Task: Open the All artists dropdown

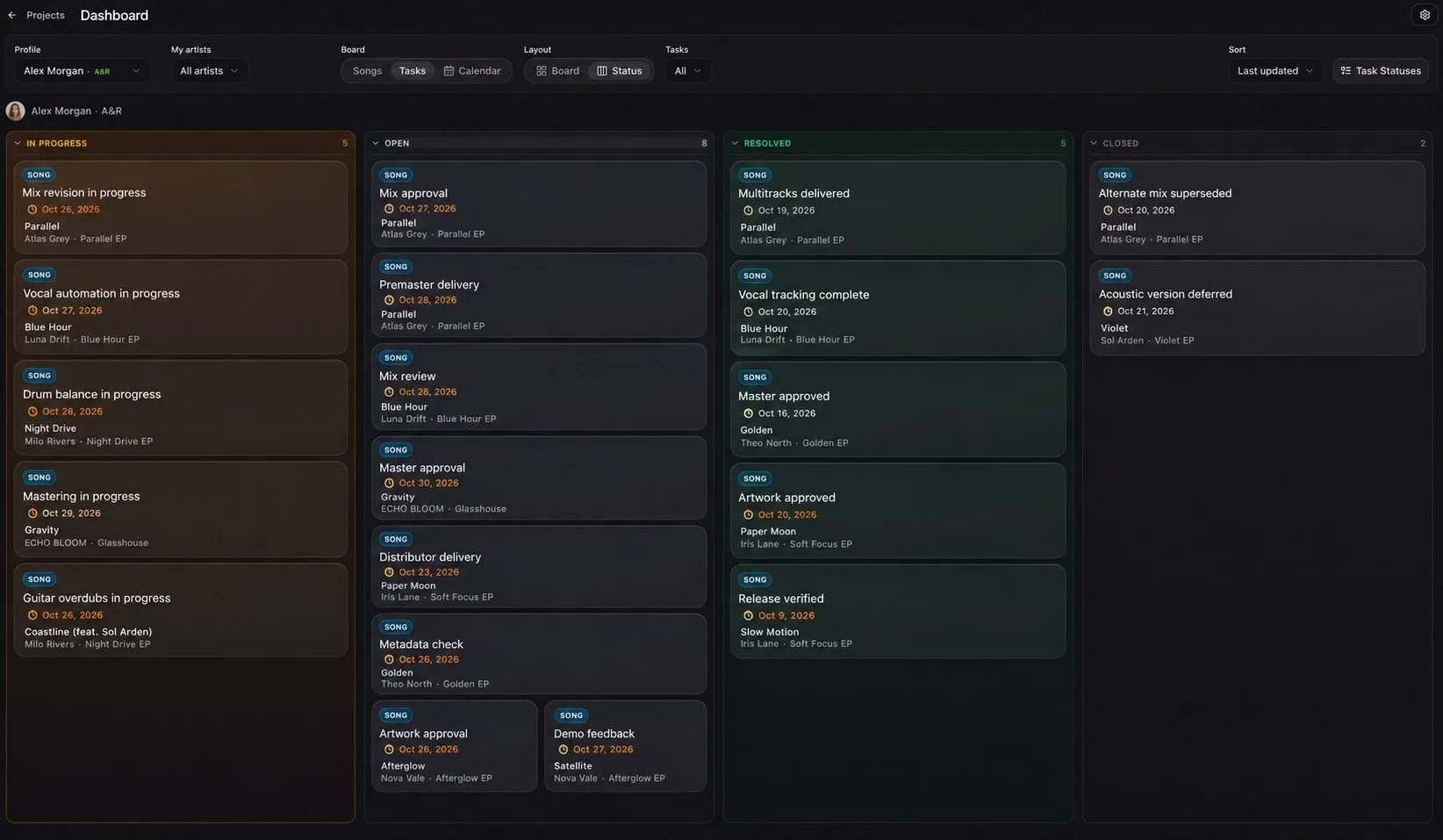Action: 209,71
